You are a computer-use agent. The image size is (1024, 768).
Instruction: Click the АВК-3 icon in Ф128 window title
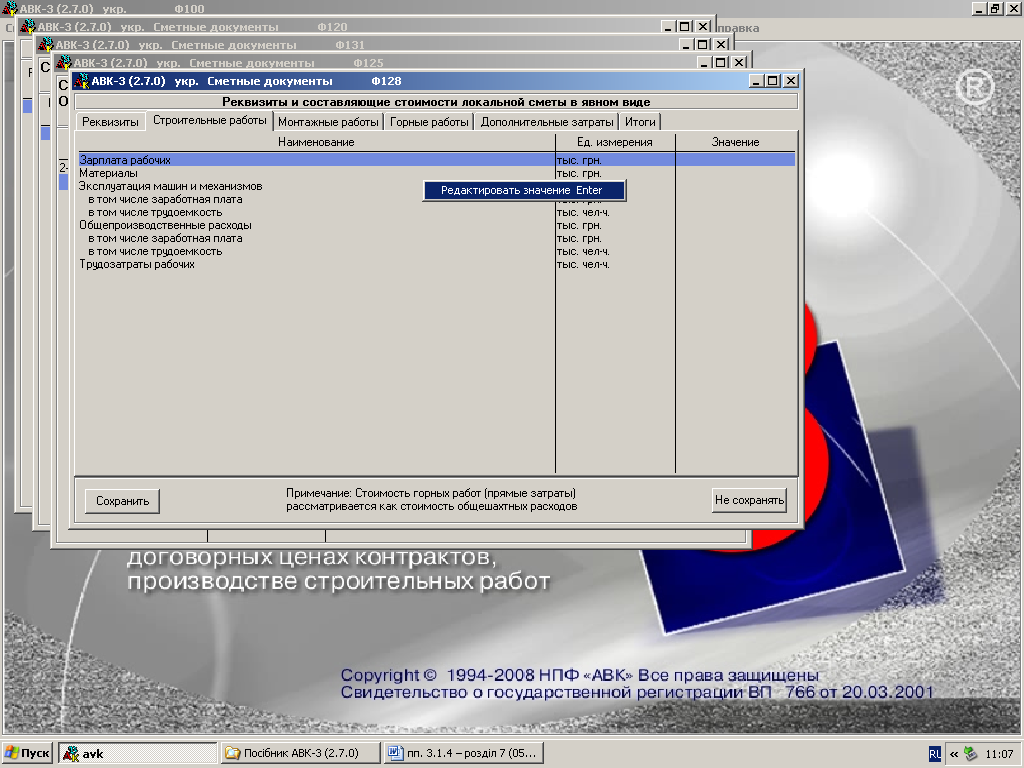coord(82,81)
